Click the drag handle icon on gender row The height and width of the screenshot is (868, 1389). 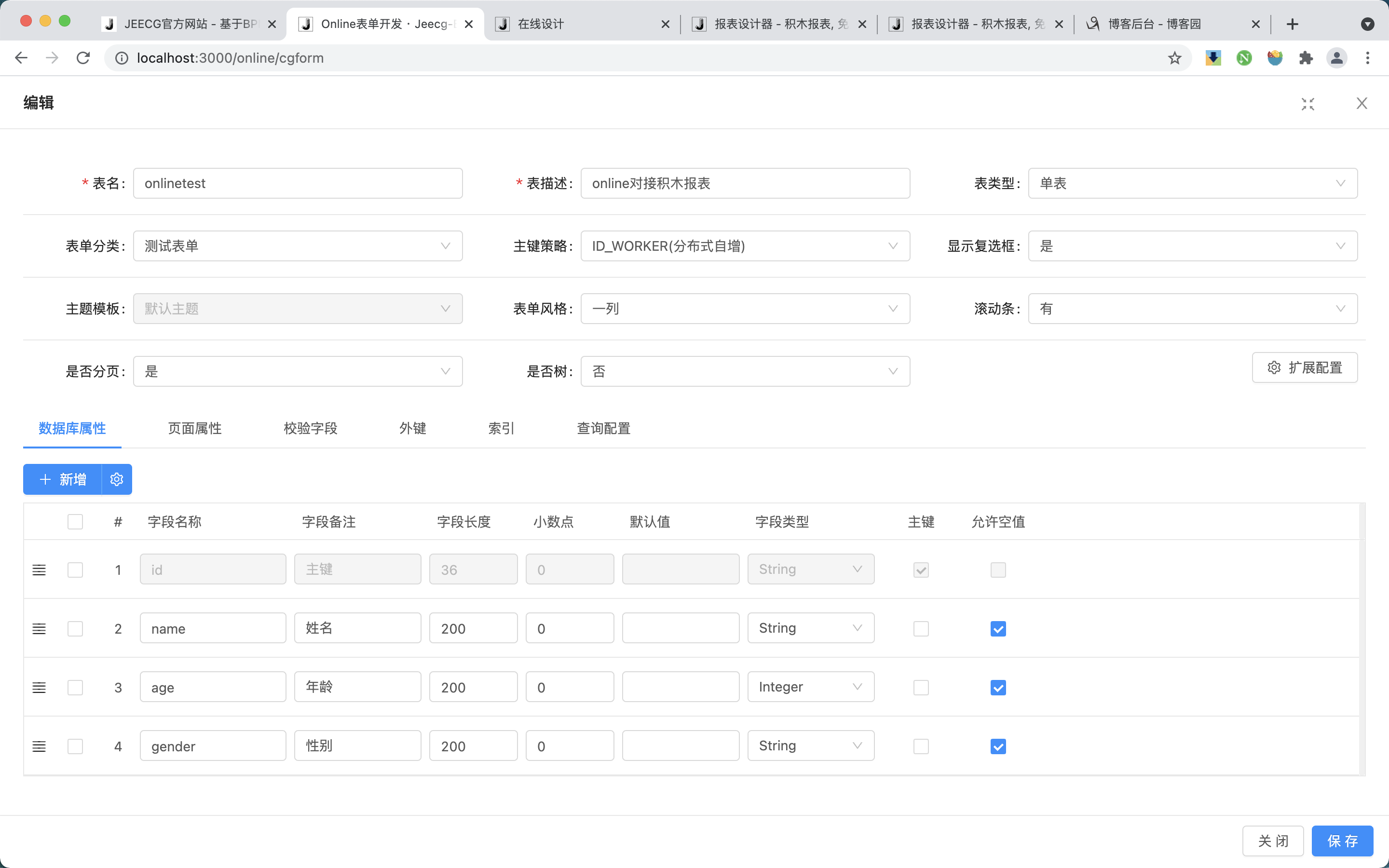click(39, 746)
